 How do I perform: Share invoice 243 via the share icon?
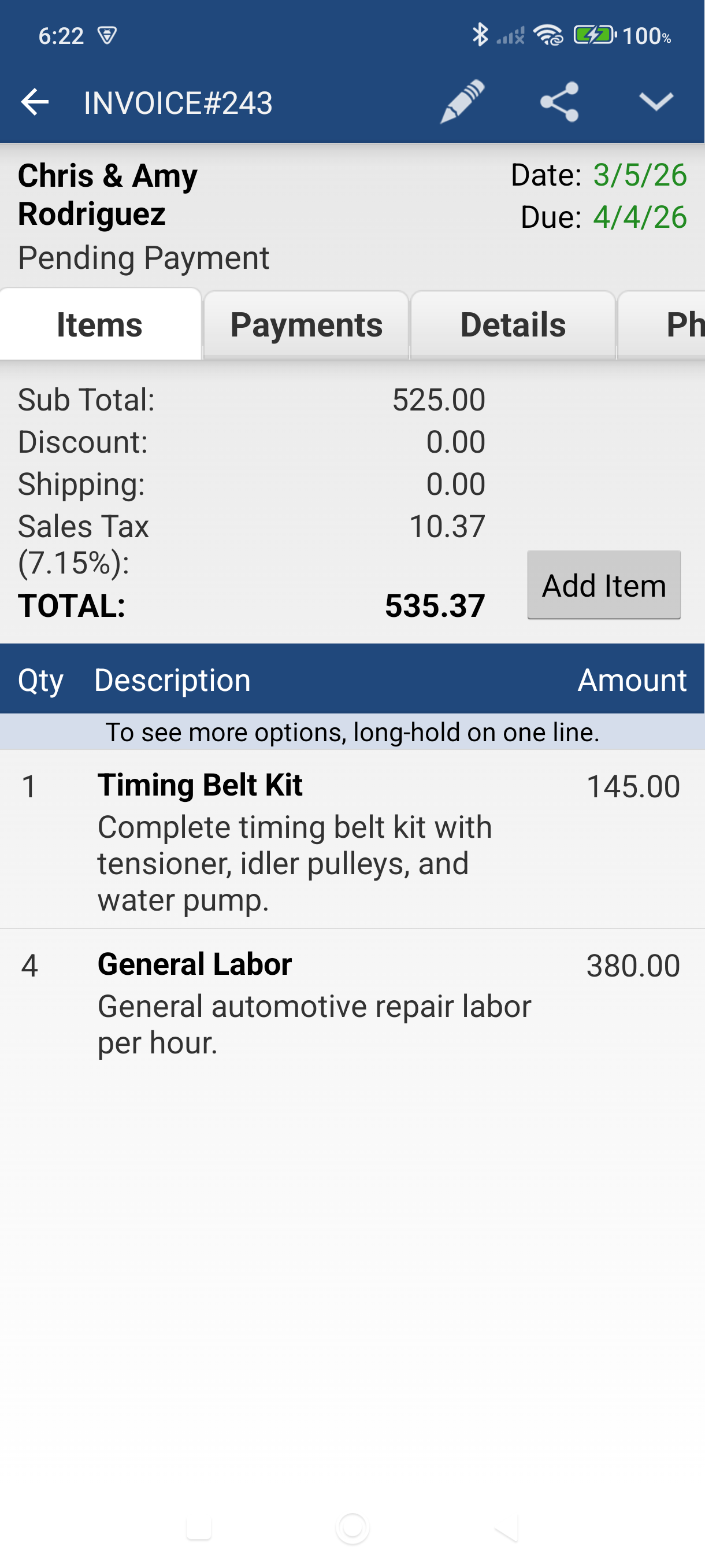559,102
